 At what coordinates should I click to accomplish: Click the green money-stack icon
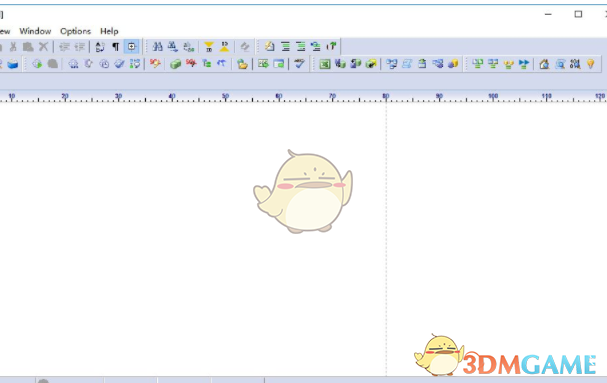[x=175, y=64]
